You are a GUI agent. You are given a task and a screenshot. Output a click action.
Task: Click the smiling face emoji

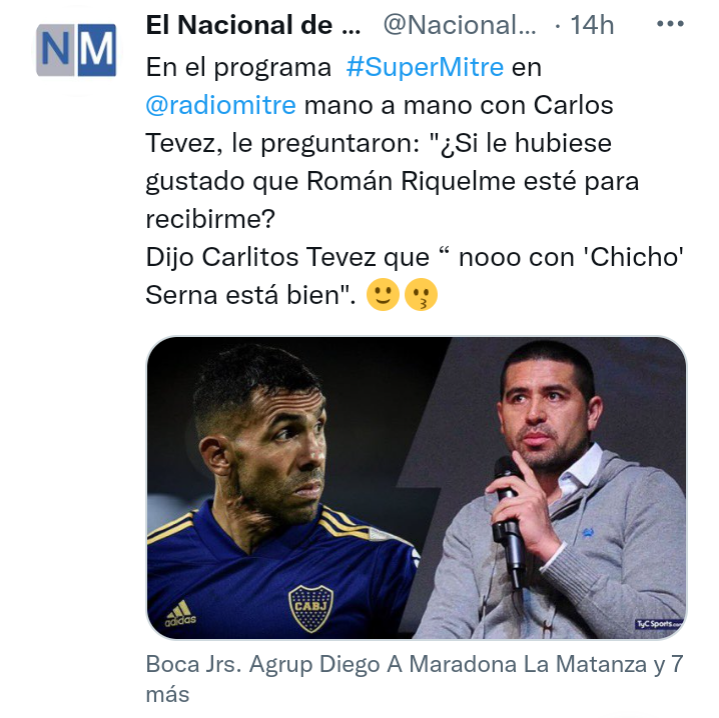pos(383,294)
